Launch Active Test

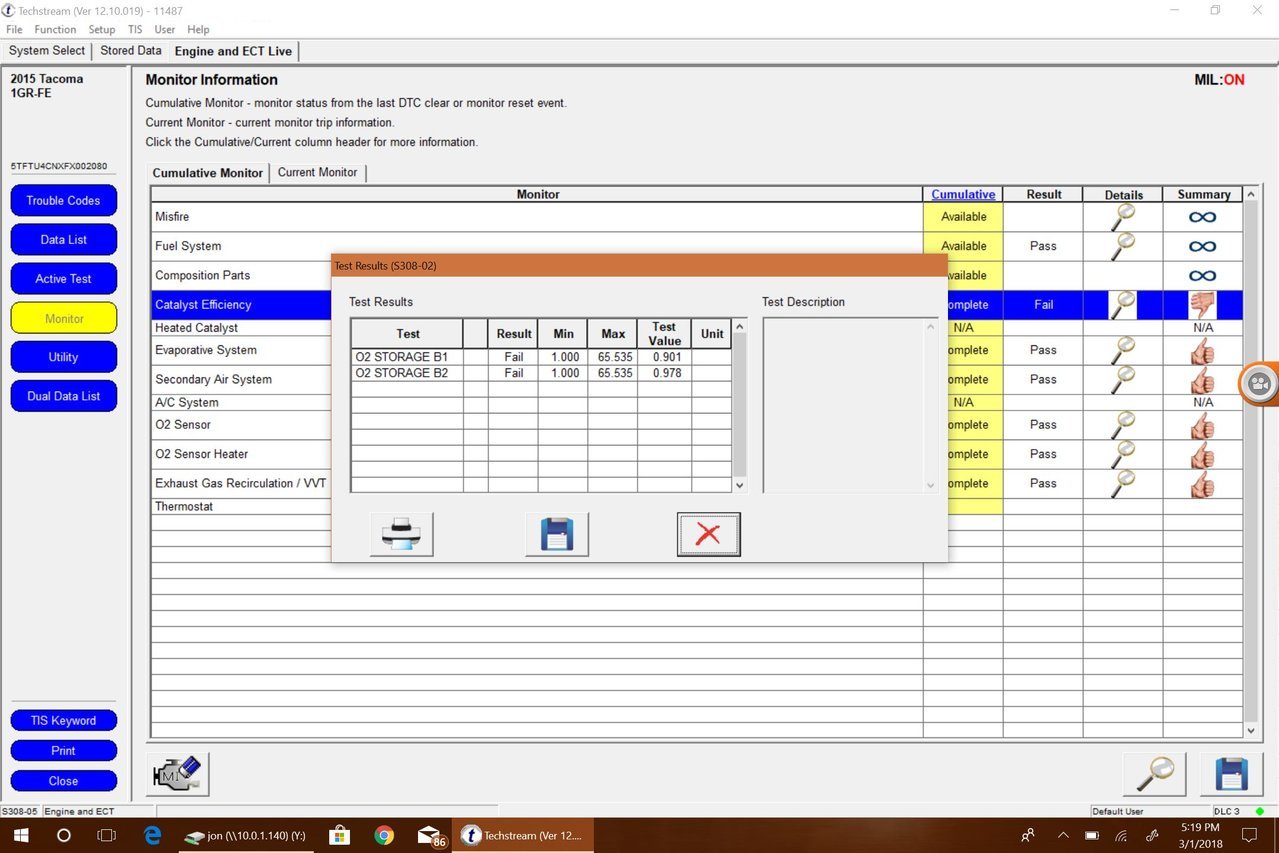[x=63, y=279]
